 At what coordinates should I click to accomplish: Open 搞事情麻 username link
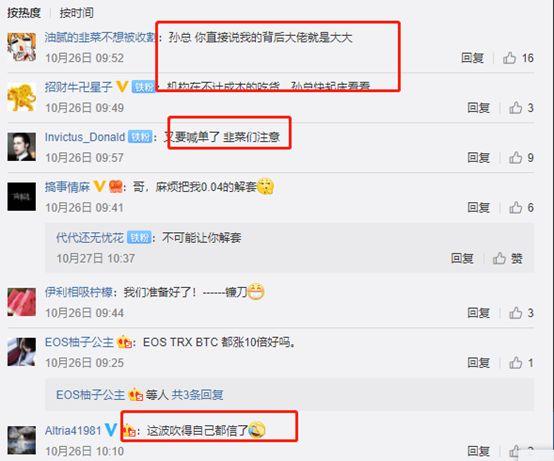coord(67,187)
